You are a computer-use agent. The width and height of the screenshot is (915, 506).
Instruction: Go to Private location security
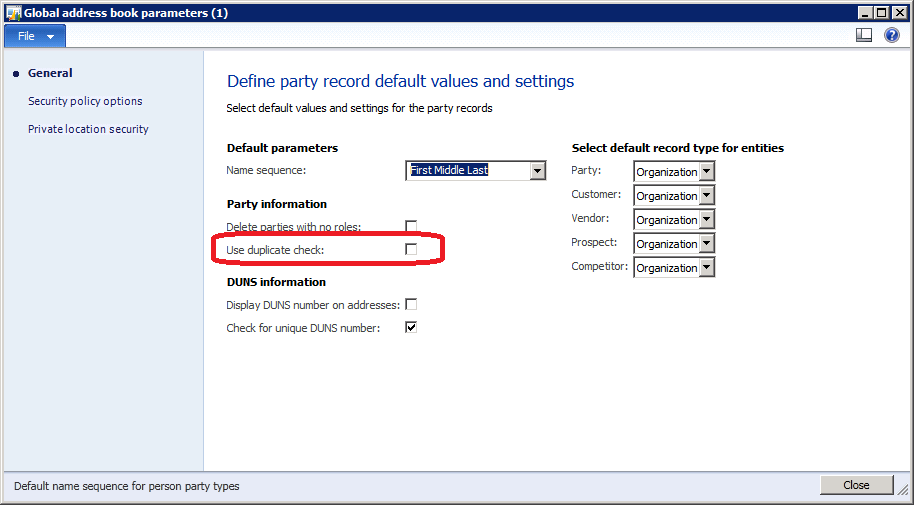pos(88,129)
